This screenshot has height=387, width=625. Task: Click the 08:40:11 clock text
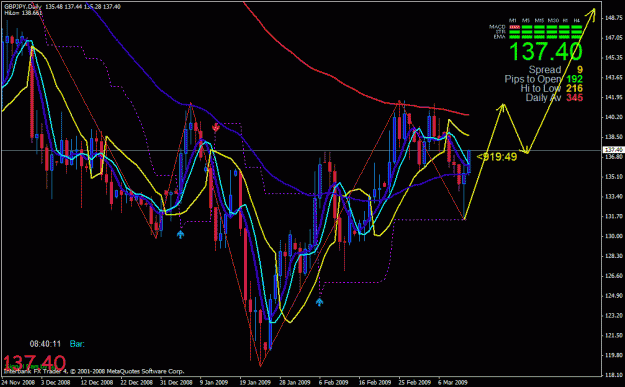point(45,344)
